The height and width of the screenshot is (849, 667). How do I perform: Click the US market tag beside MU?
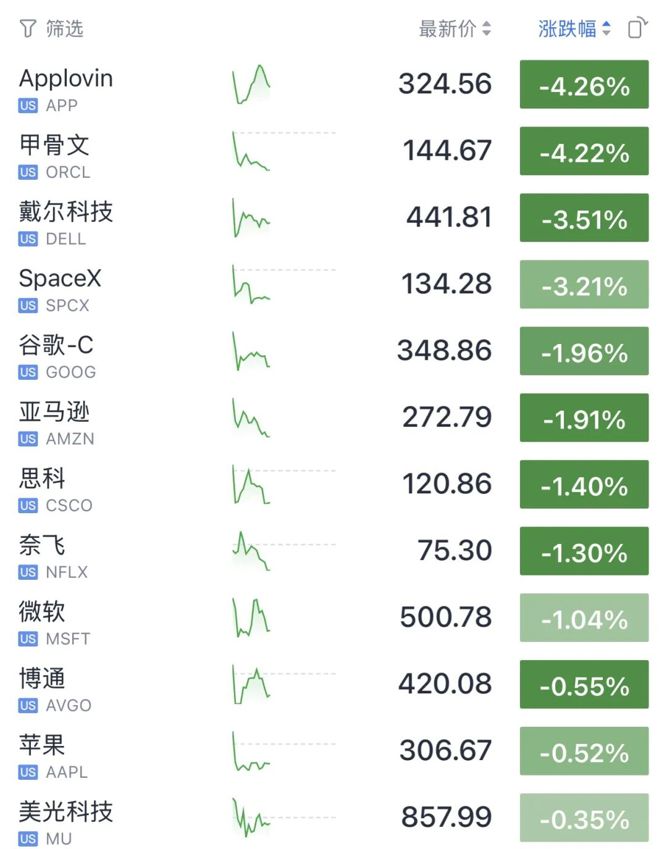point(28,839)
